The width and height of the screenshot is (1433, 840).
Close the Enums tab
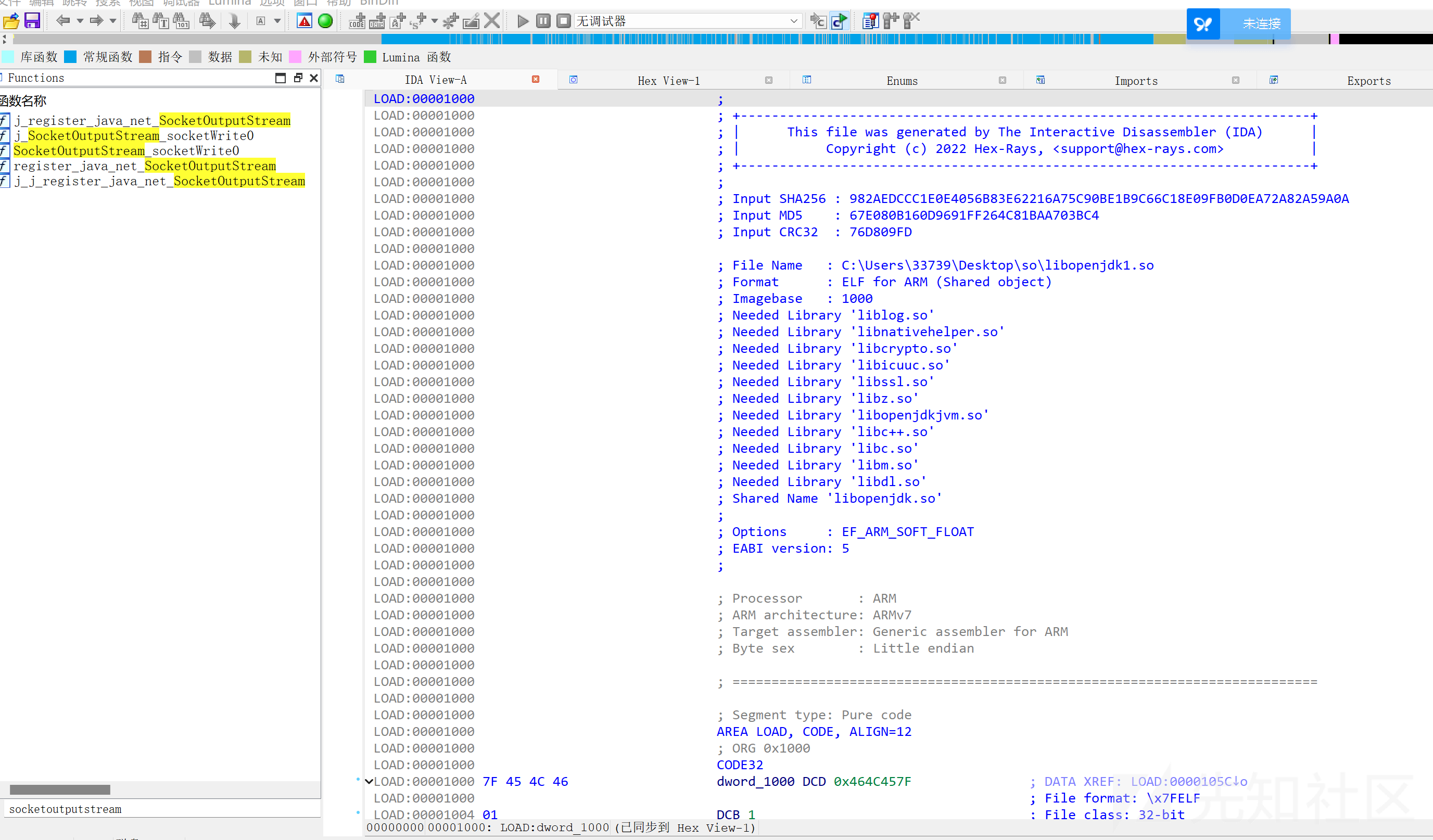[1003, 80]
